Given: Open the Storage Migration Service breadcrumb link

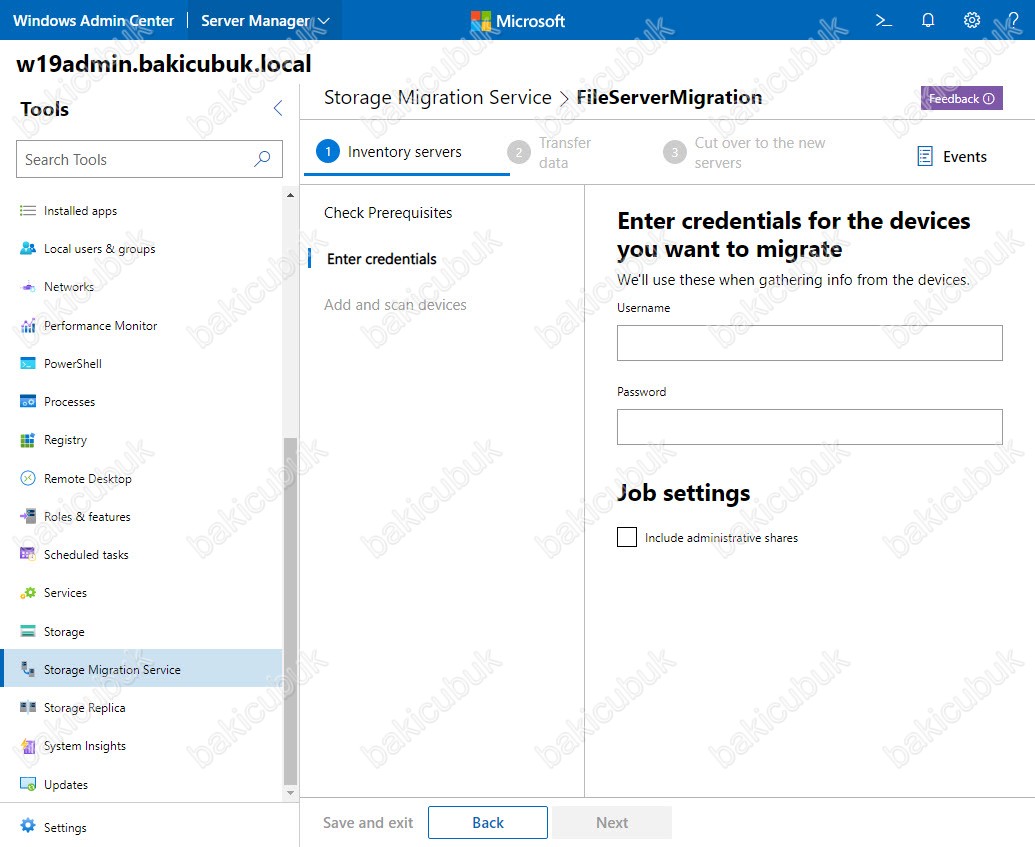Looking at the screenshot, I should 438,98.
